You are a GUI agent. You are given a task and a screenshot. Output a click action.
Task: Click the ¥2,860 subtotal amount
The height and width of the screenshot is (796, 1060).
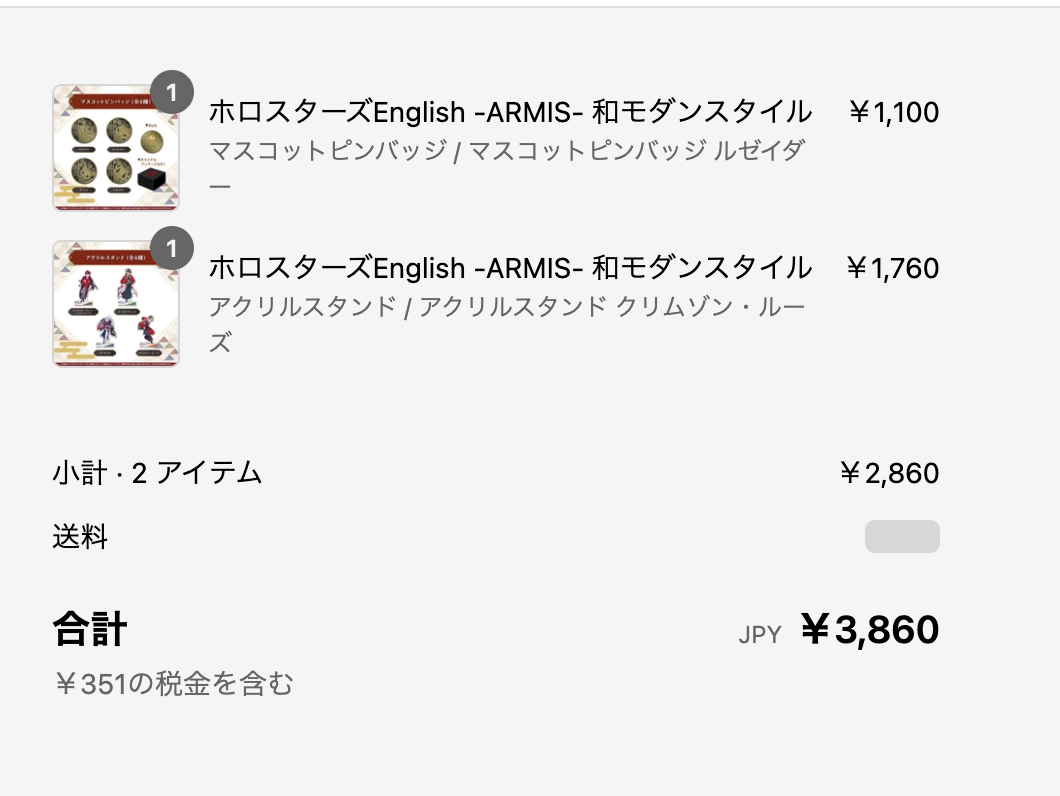tap(889, 473)
